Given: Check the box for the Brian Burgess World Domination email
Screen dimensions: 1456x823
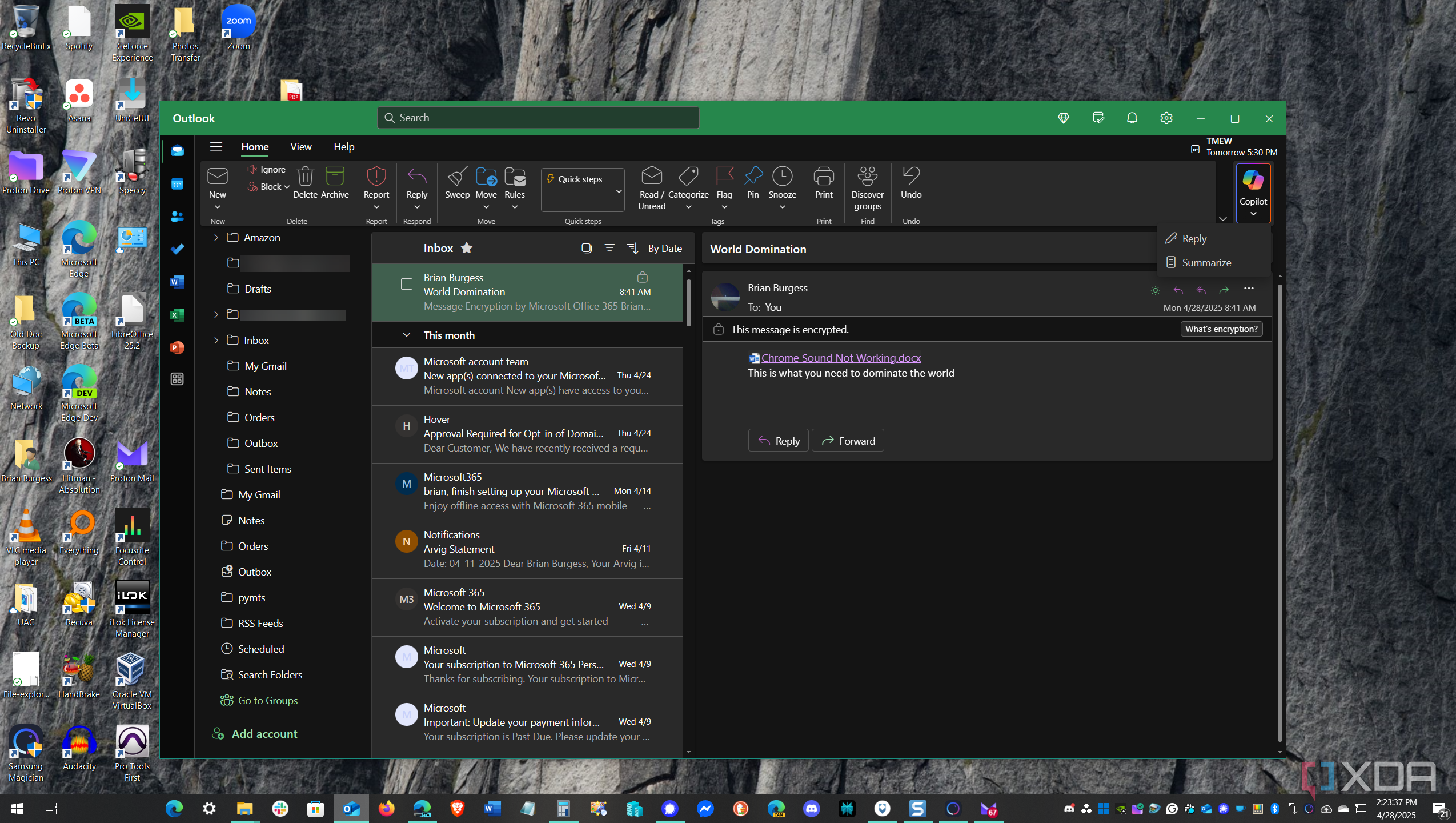Looking at the screenshot, I should 406,284.
